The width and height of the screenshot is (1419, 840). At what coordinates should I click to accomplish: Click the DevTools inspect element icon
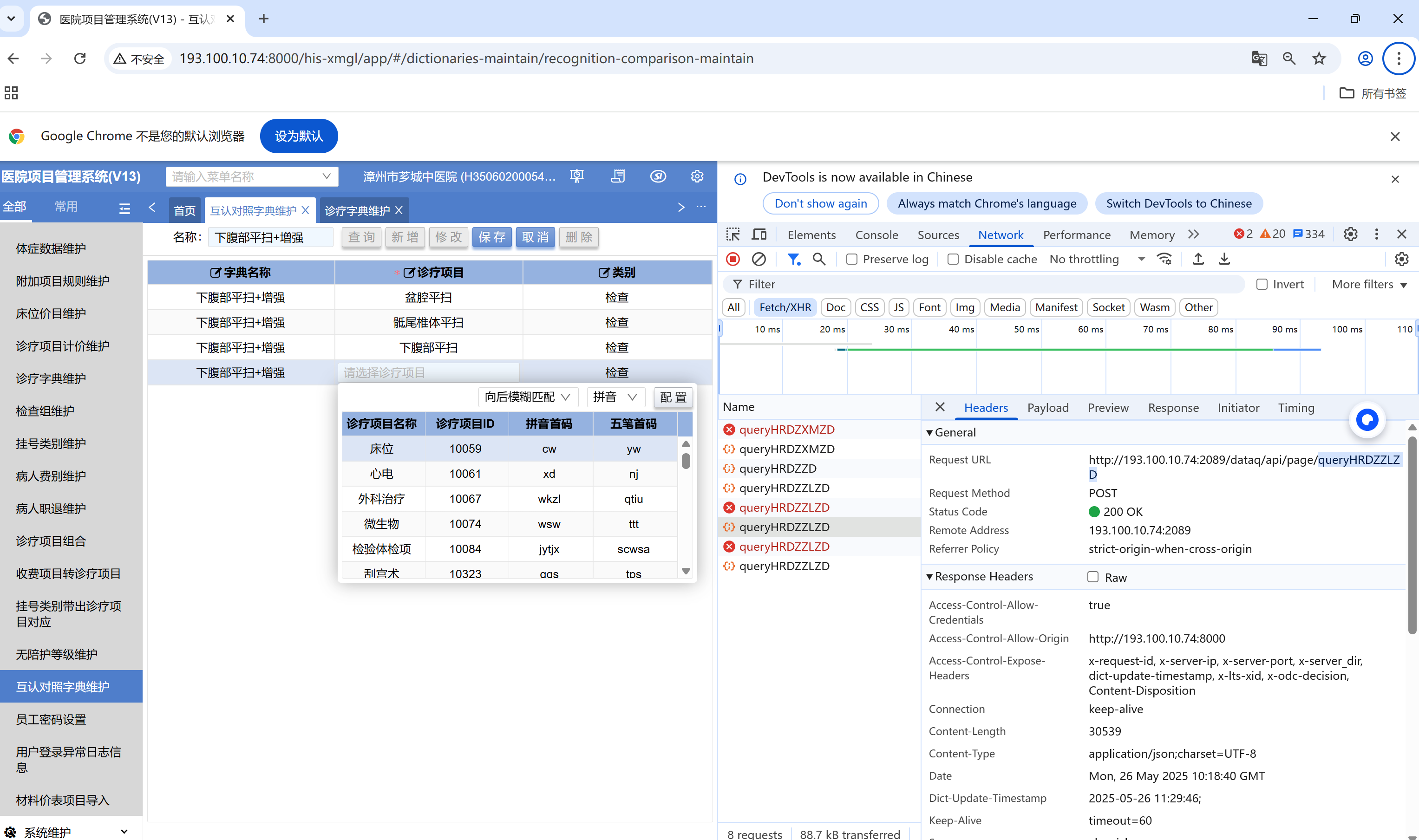(732, 234)
